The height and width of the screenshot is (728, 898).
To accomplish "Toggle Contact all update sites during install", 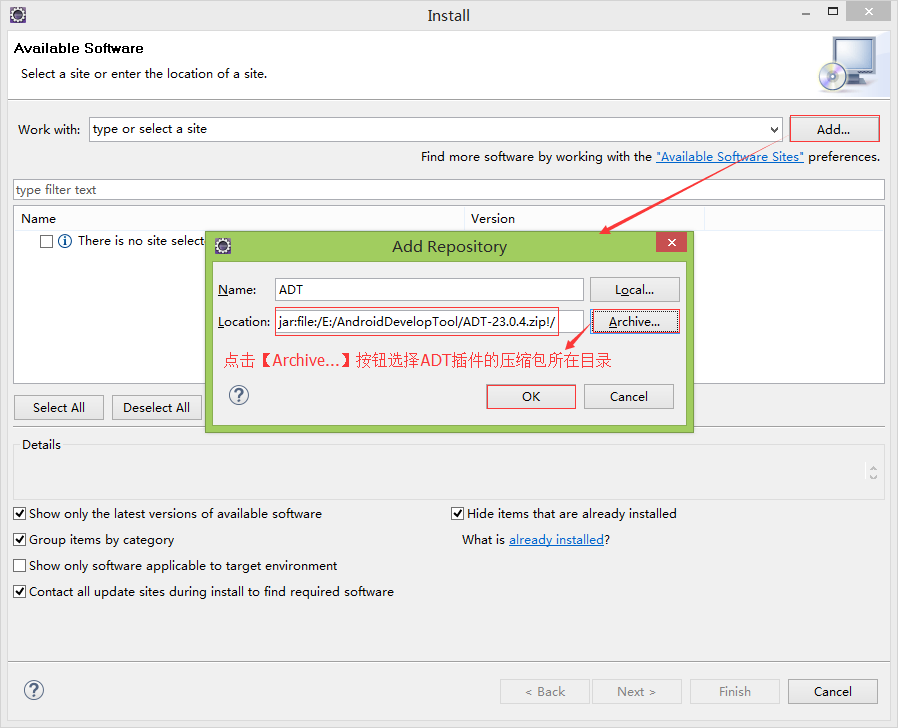I will (19, 592).
